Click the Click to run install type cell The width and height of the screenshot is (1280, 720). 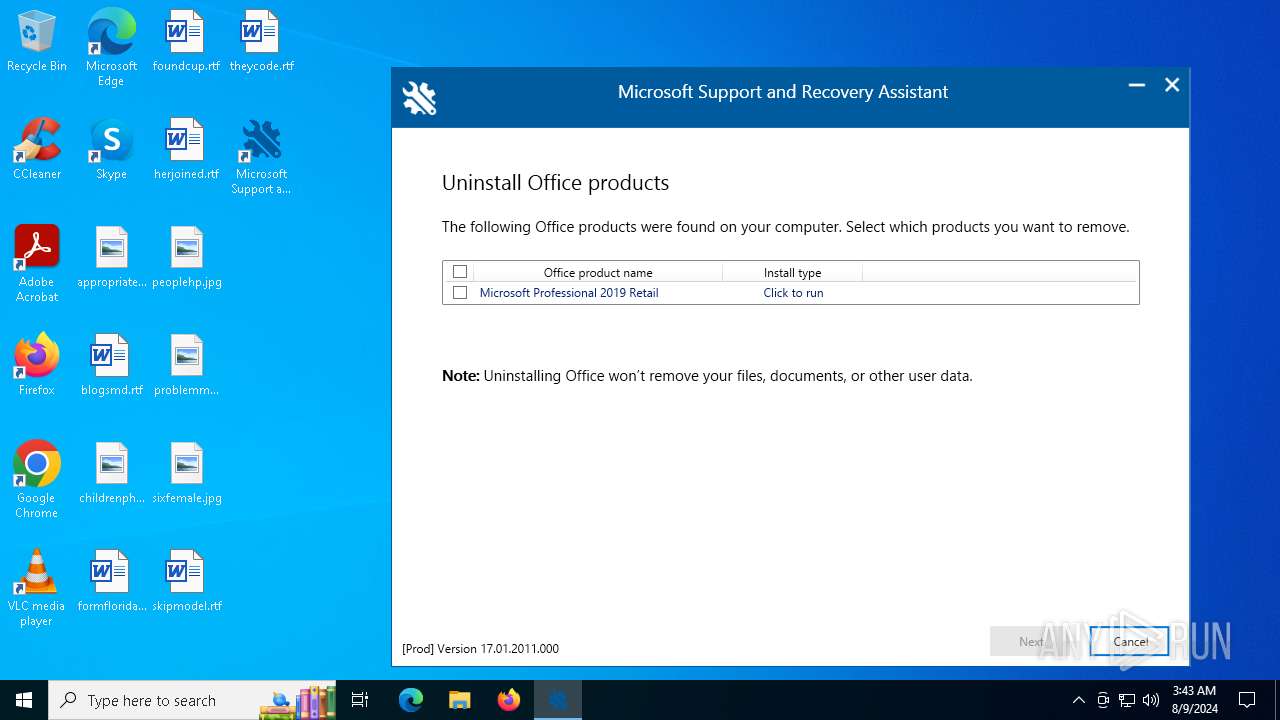[793, 293]
